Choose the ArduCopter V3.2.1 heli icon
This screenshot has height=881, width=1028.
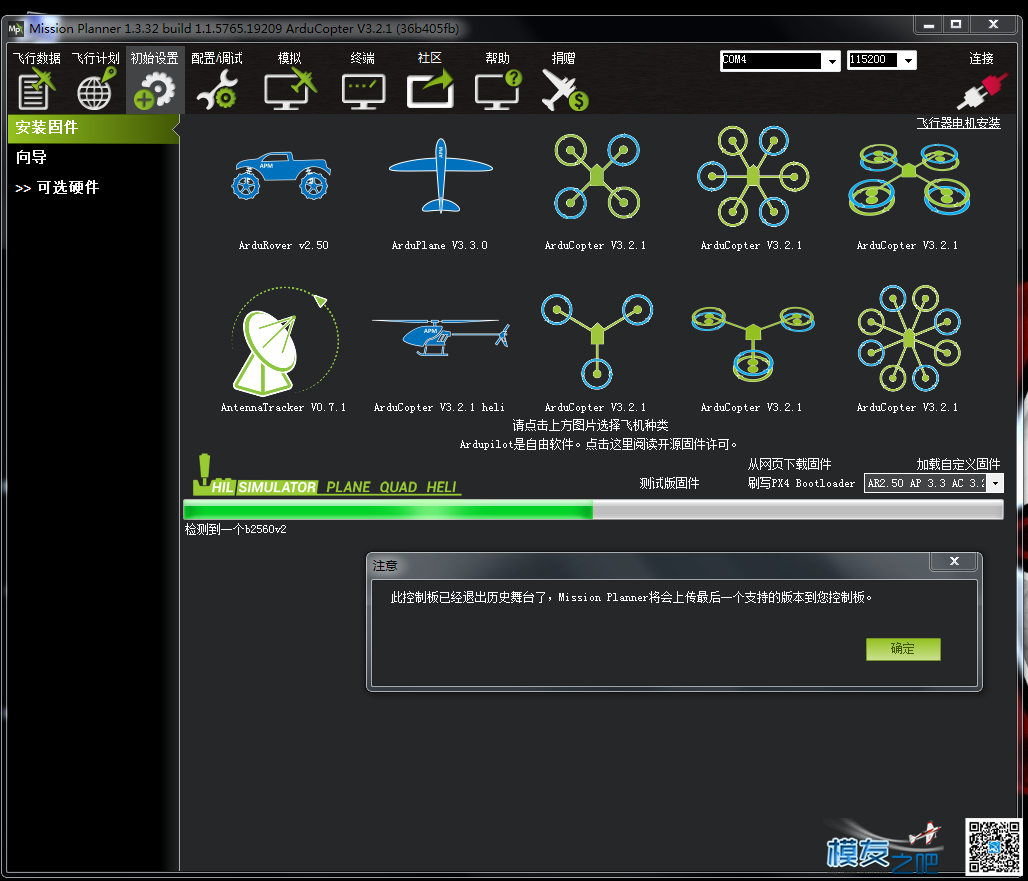click(441, 337)
